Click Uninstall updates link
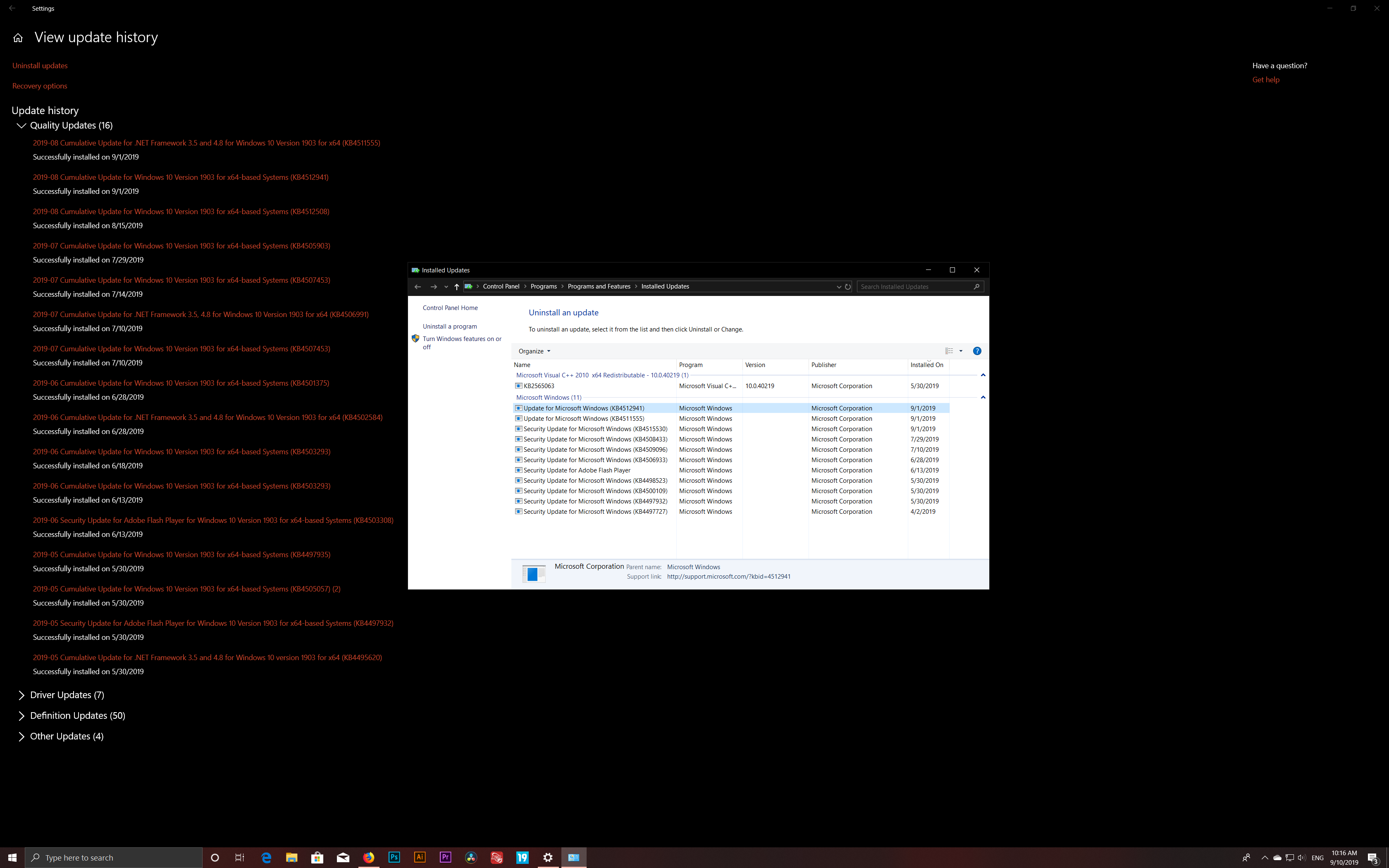The width and height of the screenshot is (1389, 868). (x=40, y=65)
